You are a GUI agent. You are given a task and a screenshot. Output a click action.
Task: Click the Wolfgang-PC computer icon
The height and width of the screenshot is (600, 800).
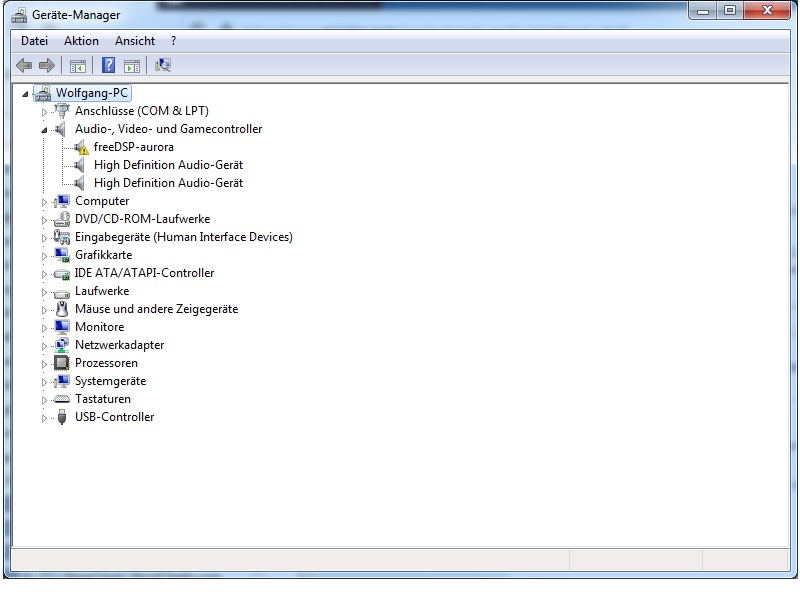coord(43,93)
